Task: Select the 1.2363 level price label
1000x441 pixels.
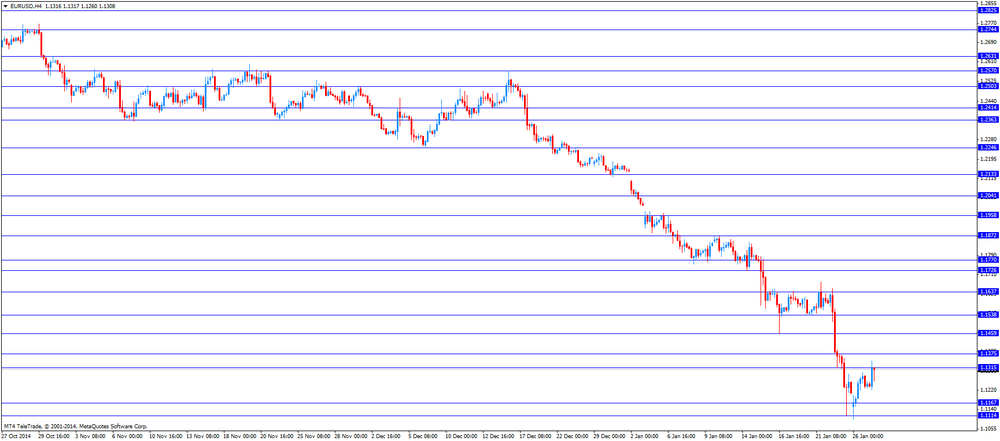Action: click(987, 119)
